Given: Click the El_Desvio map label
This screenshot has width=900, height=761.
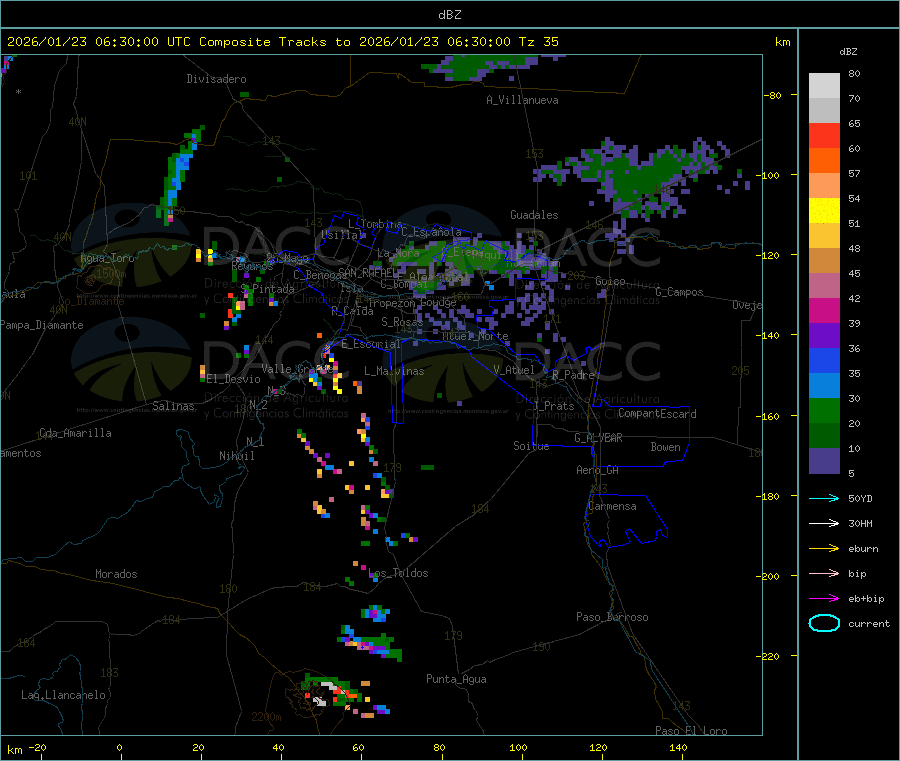Looking at the screenshot, I should [x=234, y=379].
